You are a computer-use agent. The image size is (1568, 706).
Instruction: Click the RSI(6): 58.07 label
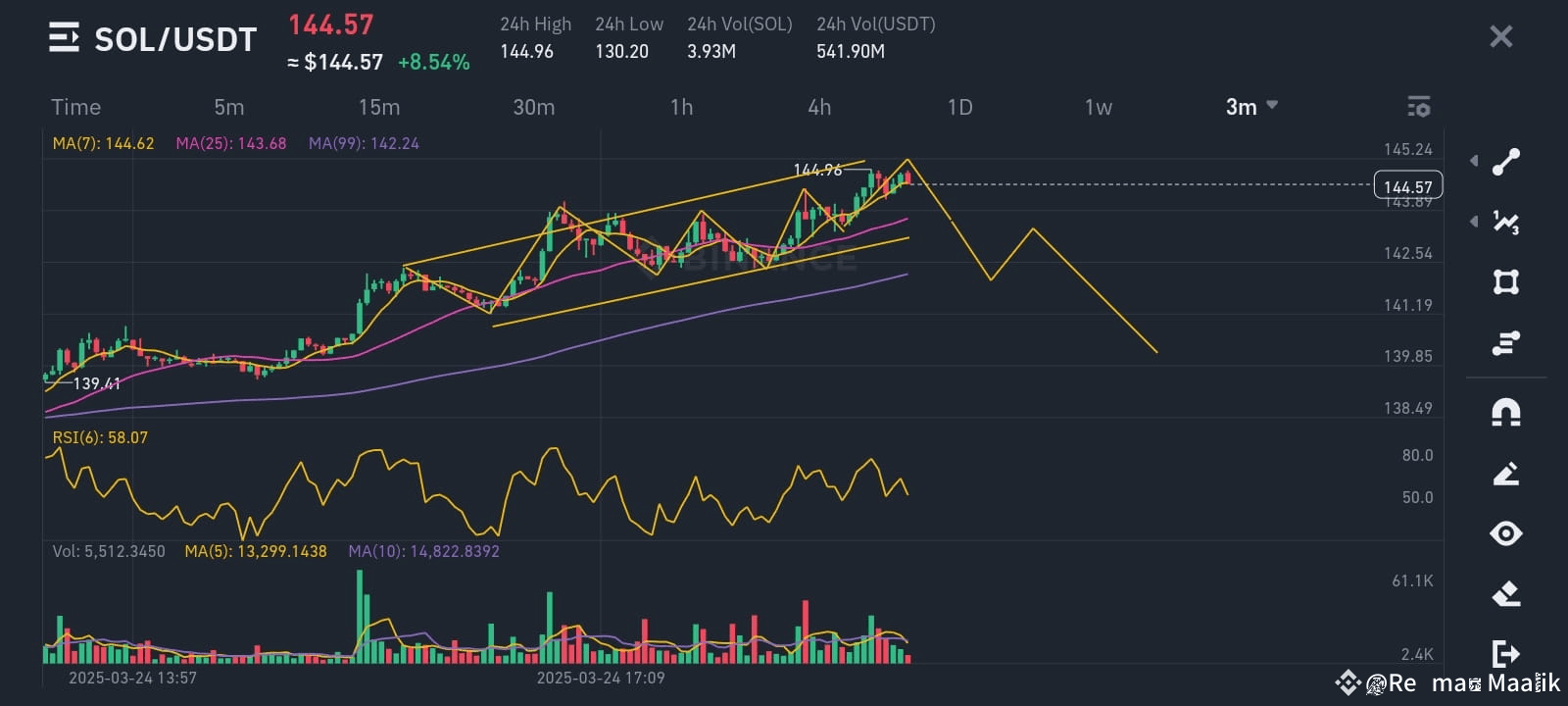coord(100,437)
